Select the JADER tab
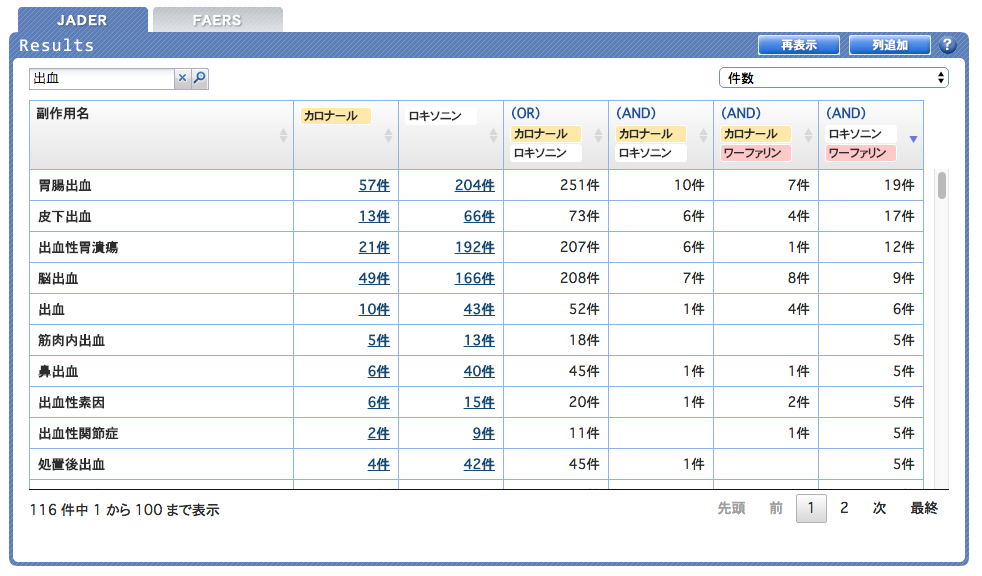The width and height of the screenshot is (982, 576). point(82,20)
